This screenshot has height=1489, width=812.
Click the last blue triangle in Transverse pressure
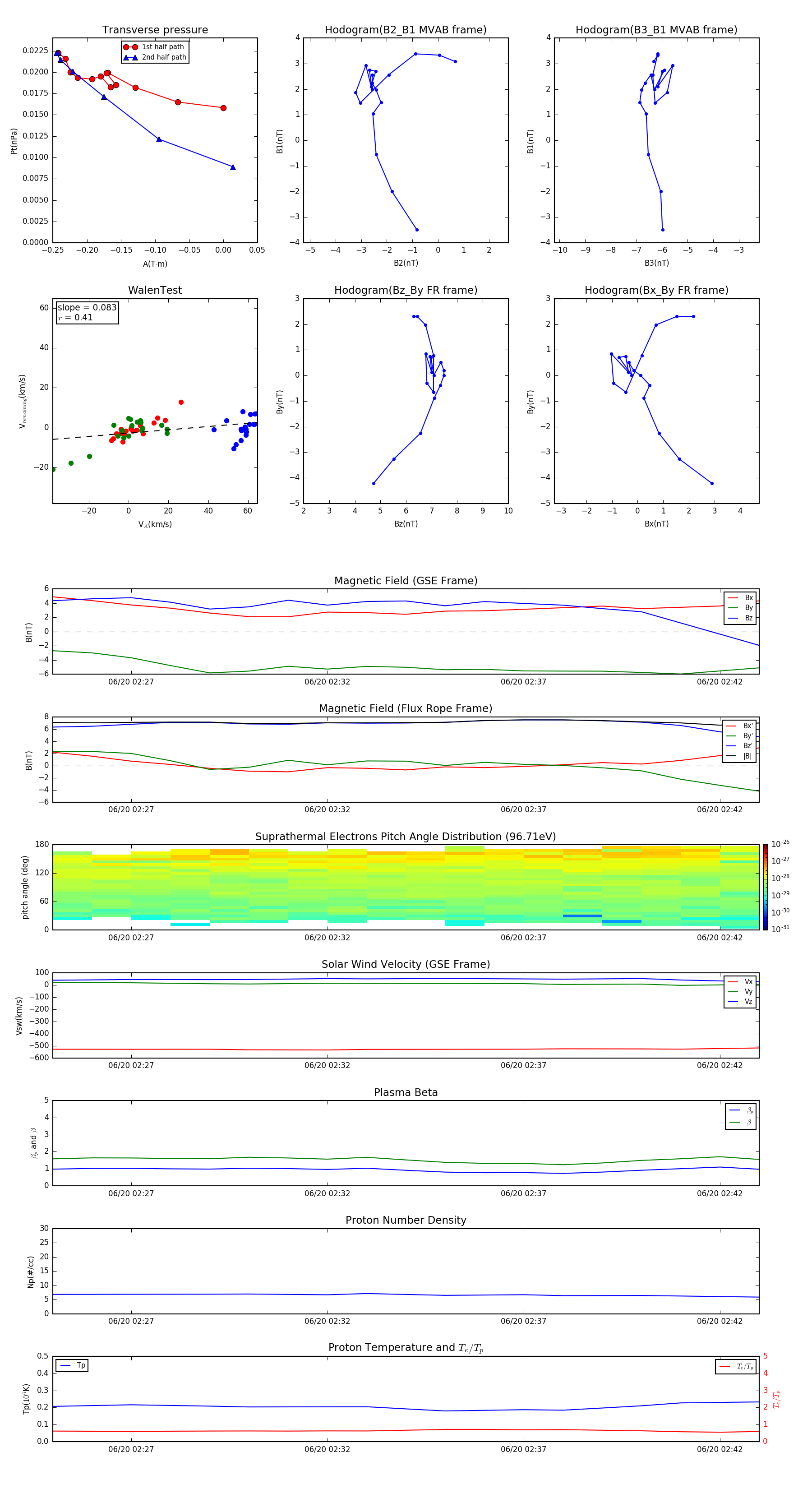click(x=233, y=167)
